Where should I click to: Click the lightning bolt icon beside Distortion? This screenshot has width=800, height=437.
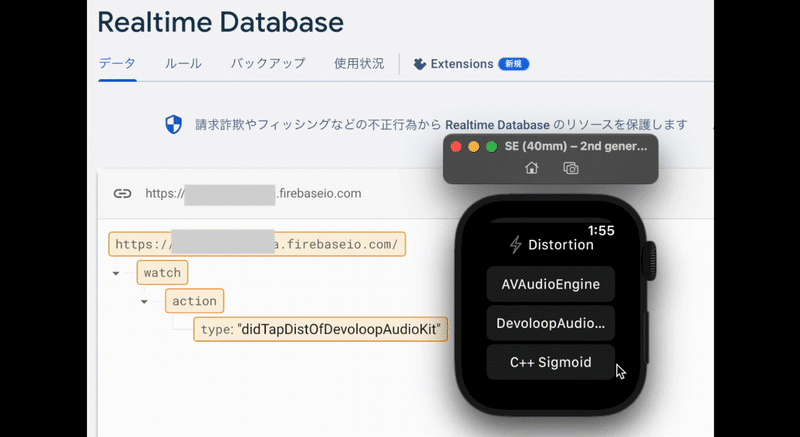point(516,245)
